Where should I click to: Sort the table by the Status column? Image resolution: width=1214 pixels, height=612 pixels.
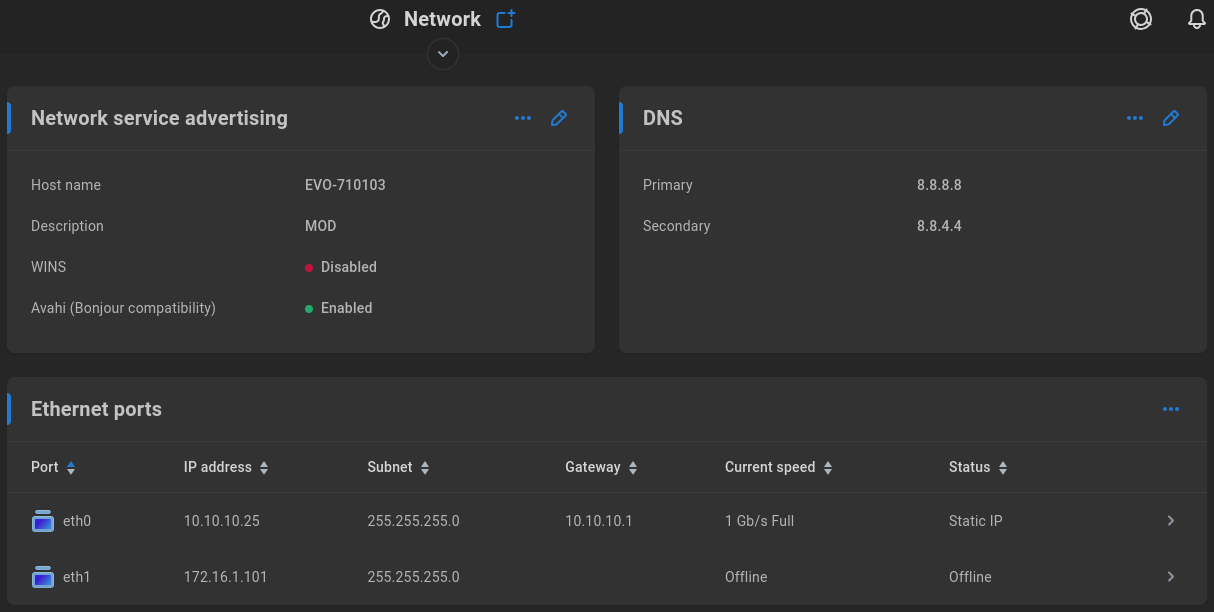978,467
